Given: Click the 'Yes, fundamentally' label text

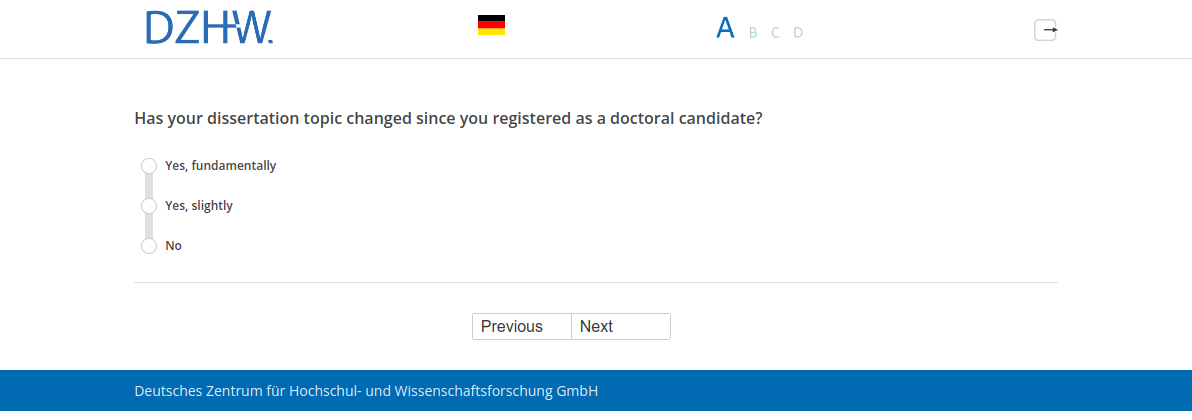Looking at the screenshot, I should (x=220, y=166).
